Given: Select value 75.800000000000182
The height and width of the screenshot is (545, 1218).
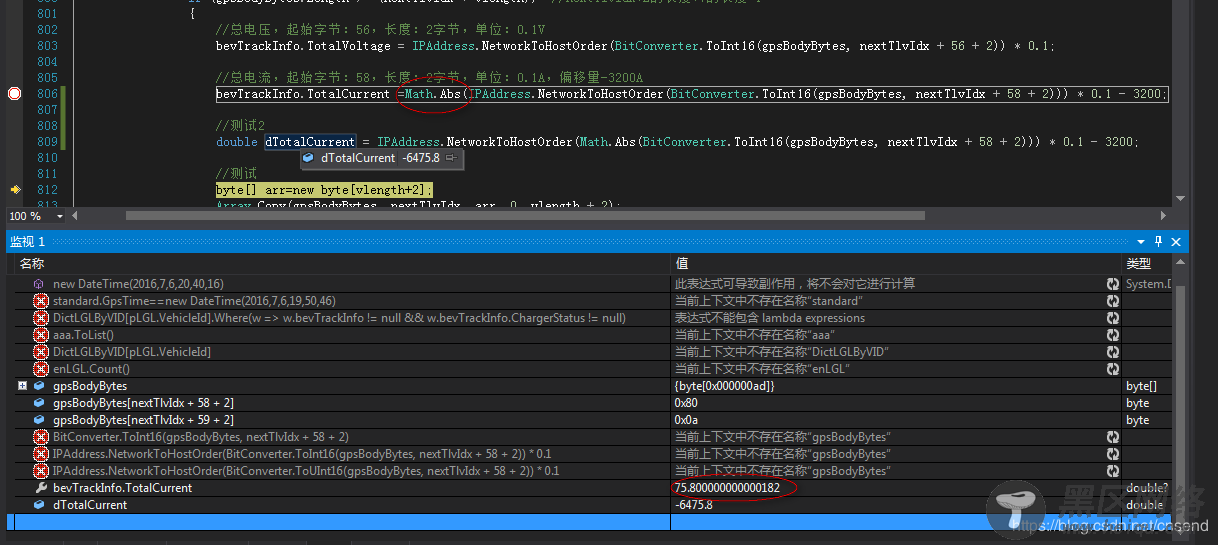Looking at the screenshot, I should 727,488.
